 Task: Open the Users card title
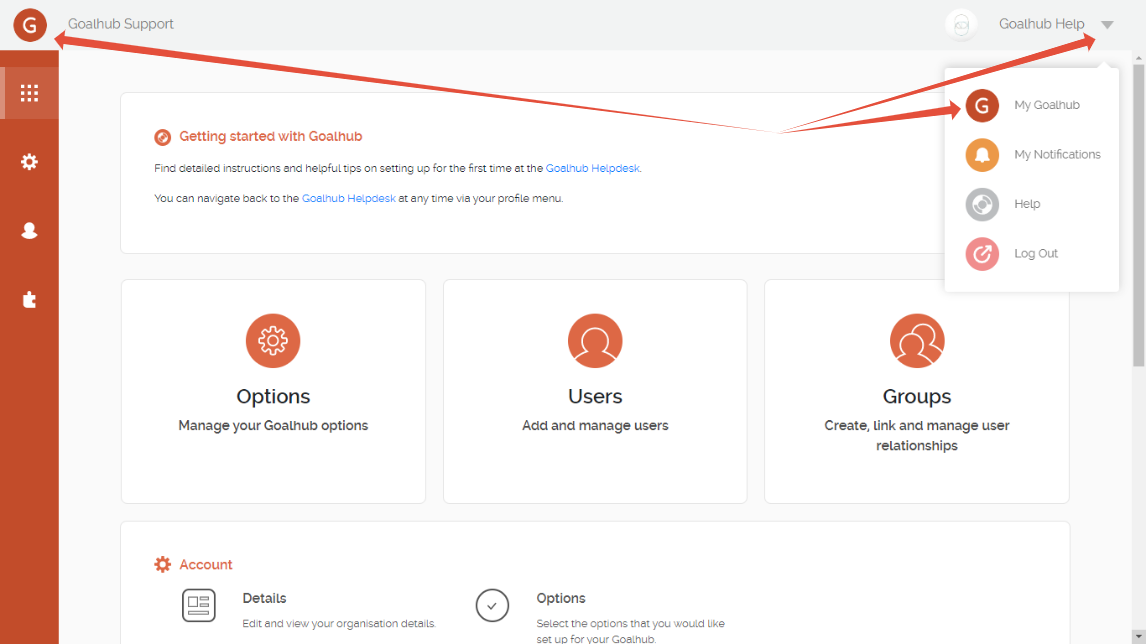tap(595, 396)
